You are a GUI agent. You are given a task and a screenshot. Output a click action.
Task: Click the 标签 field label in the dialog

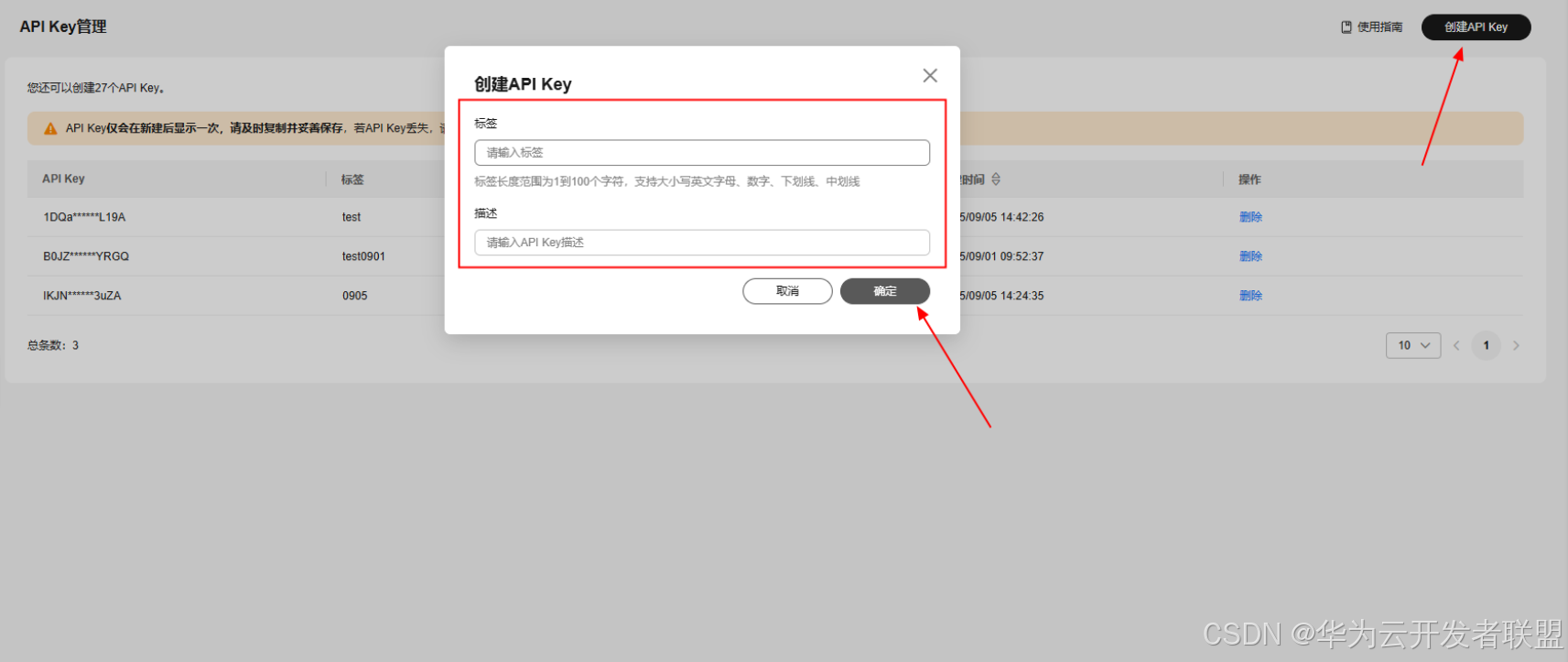(x=486, y=124)
